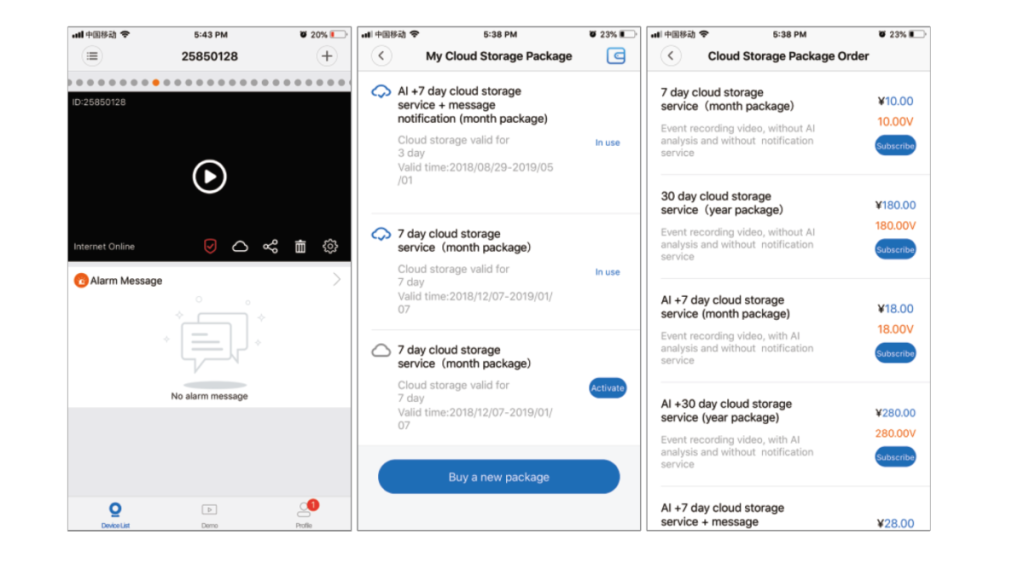Tap the red shield alarm icon

[x=210, y=246]
